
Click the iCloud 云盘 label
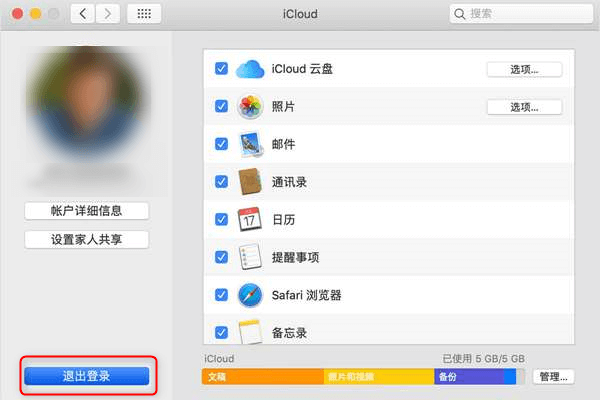pos(302,69)
